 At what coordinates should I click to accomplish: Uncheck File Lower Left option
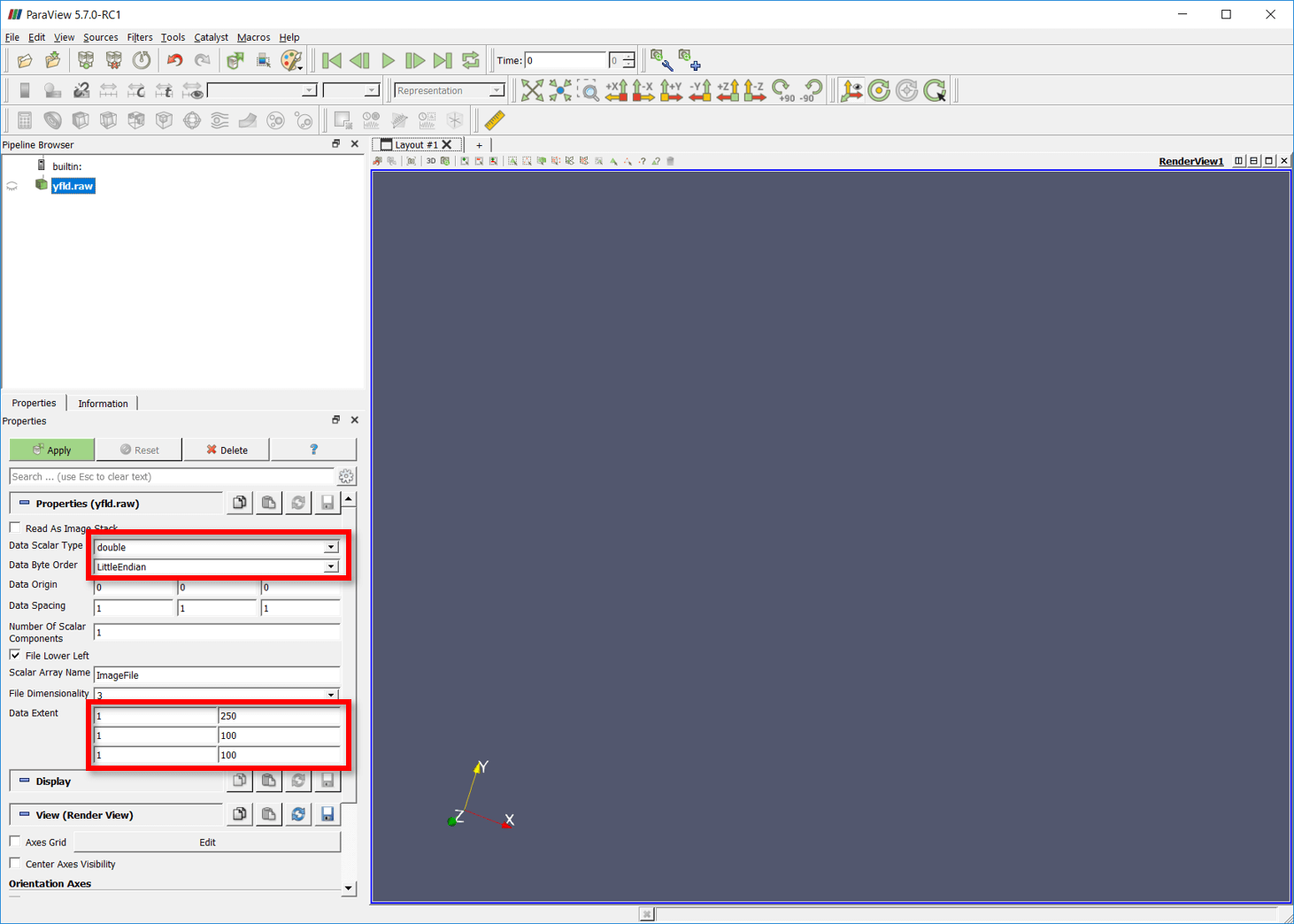click(x=15, y=655)
